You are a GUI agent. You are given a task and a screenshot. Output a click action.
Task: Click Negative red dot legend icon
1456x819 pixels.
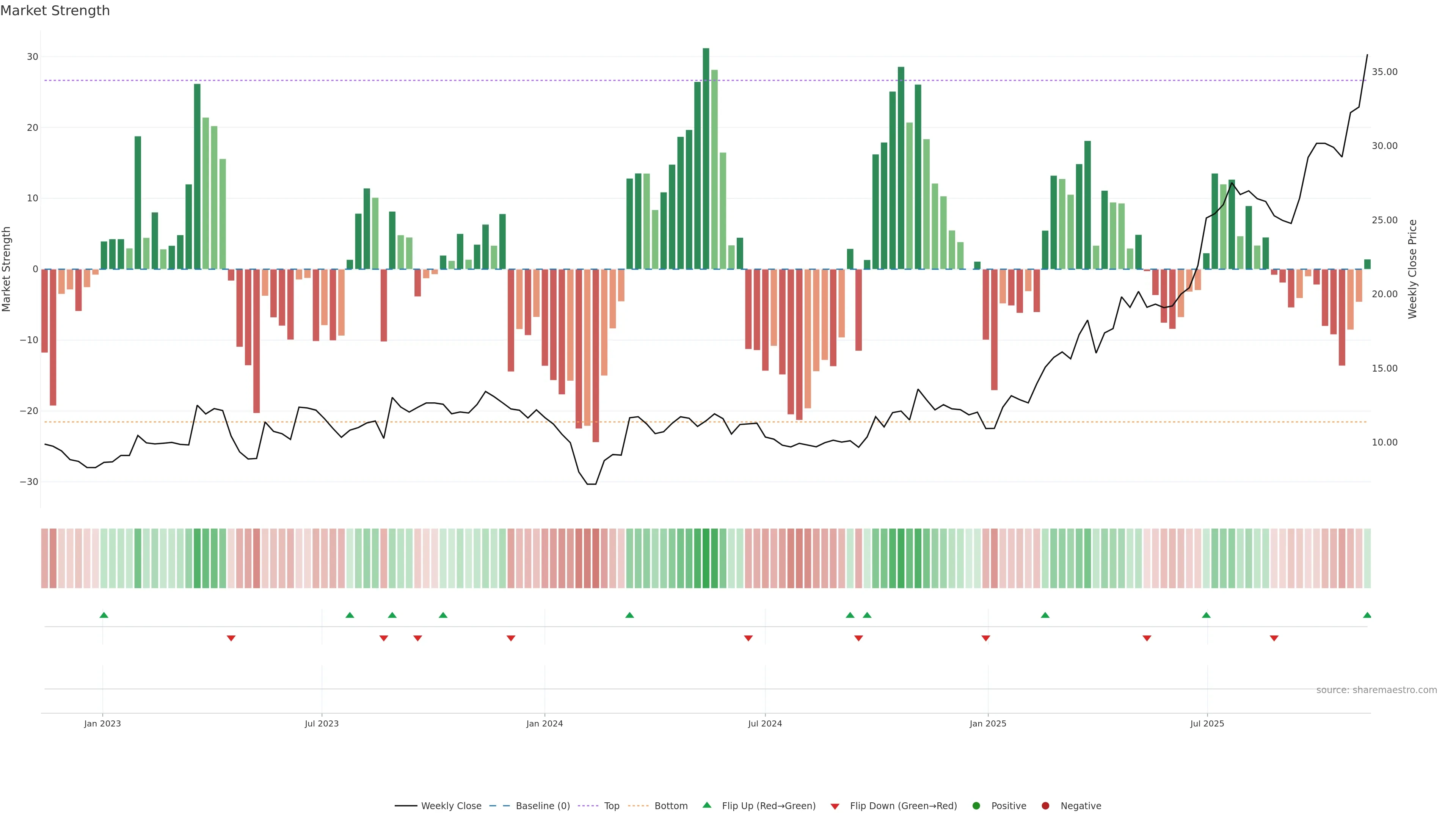click(1045, 806)
